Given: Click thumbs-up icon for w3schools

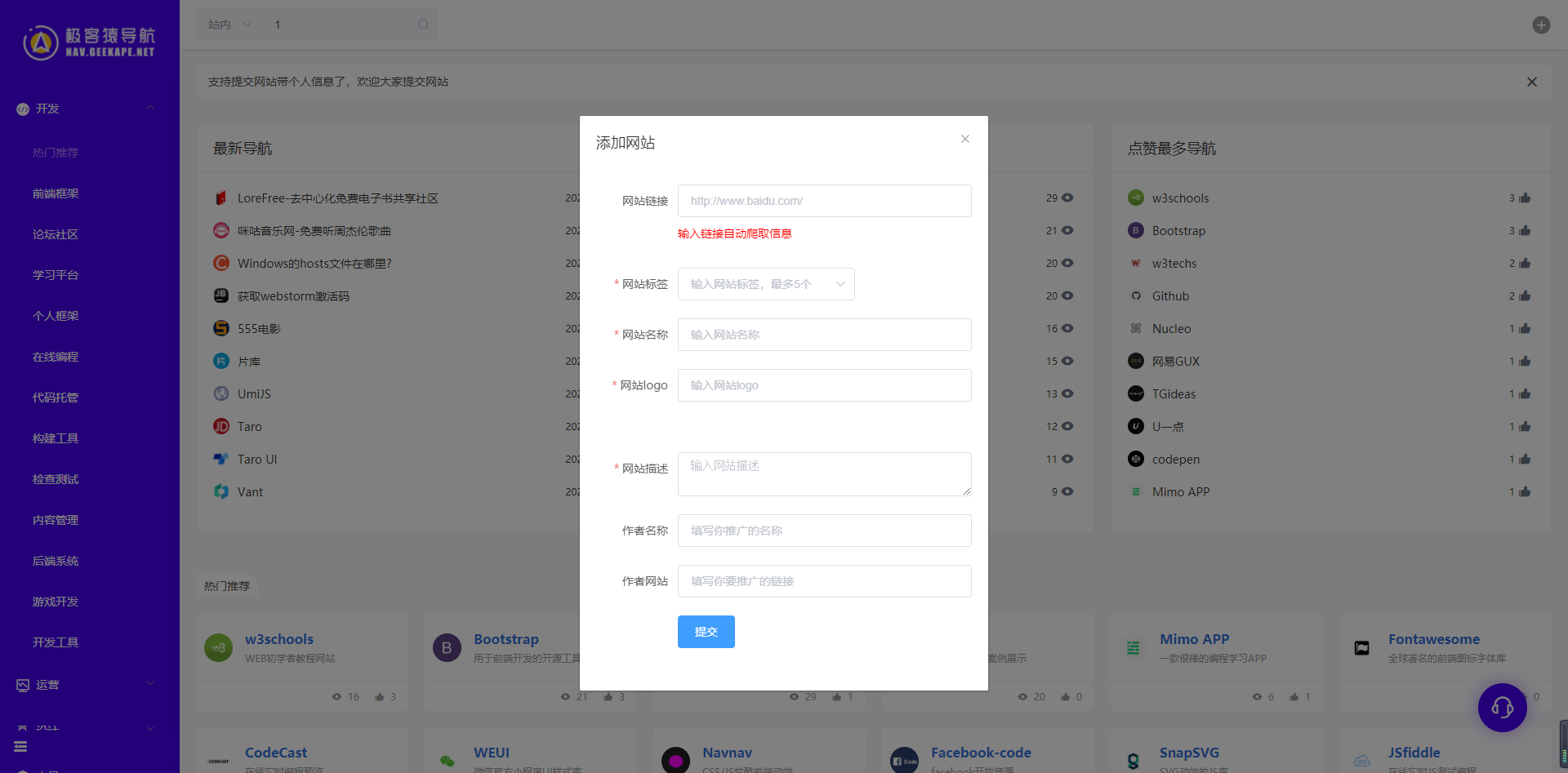Looking at the screenshot, I should [1525, 198].
